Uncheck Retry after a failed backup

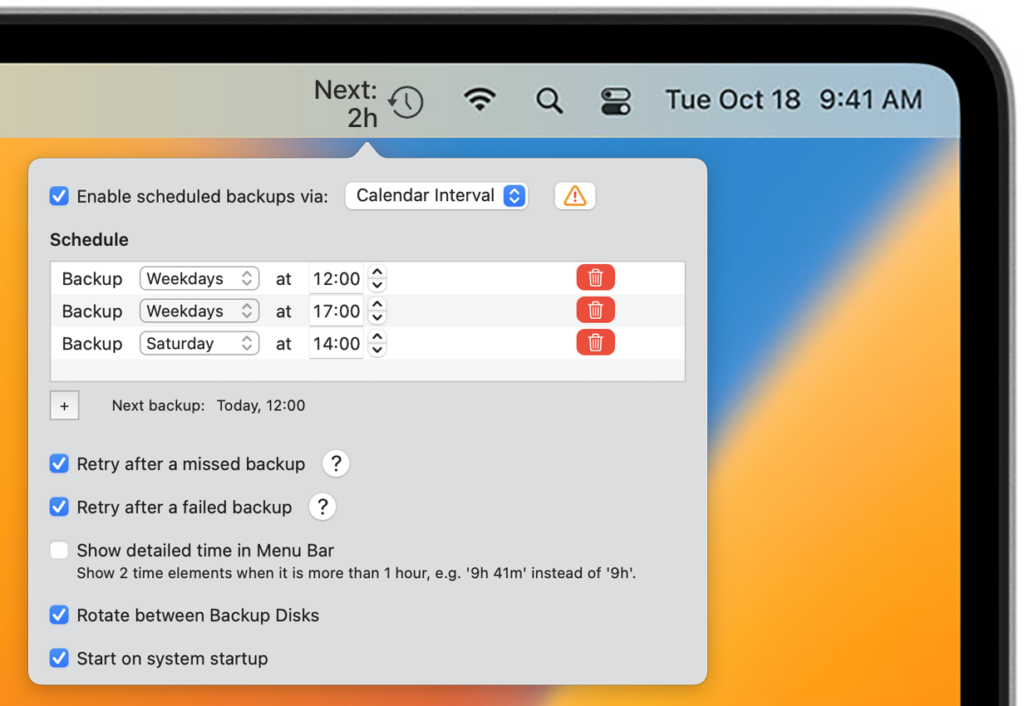click(59, 507)
